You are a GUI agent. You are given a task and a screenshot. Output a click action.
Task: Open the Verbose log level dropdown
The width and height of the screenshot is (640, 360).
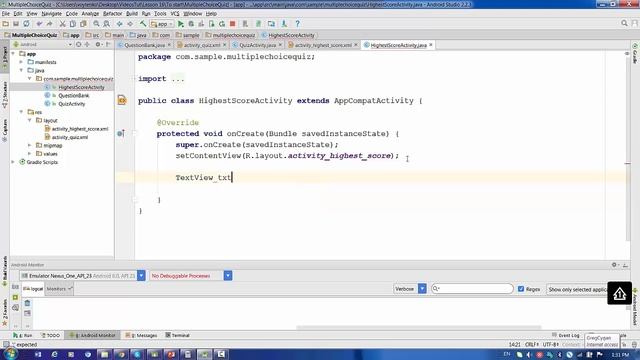tap(422, 289)
